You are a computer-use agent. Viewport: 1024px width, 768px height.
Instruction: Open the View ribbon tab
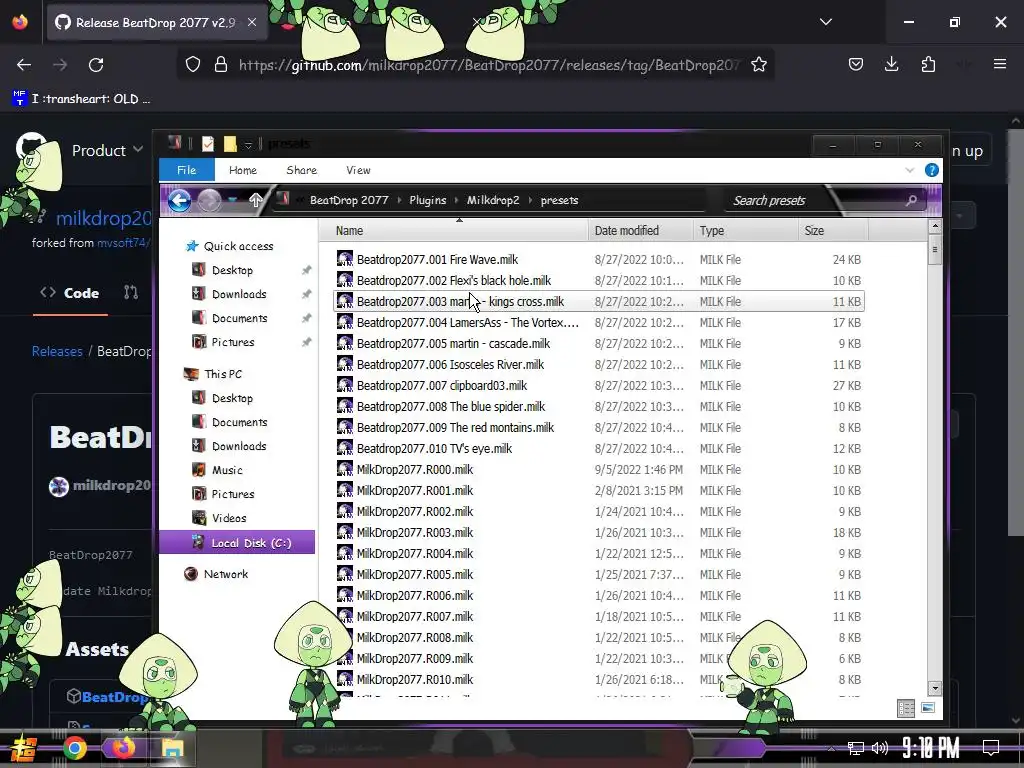tap(358, 170)
